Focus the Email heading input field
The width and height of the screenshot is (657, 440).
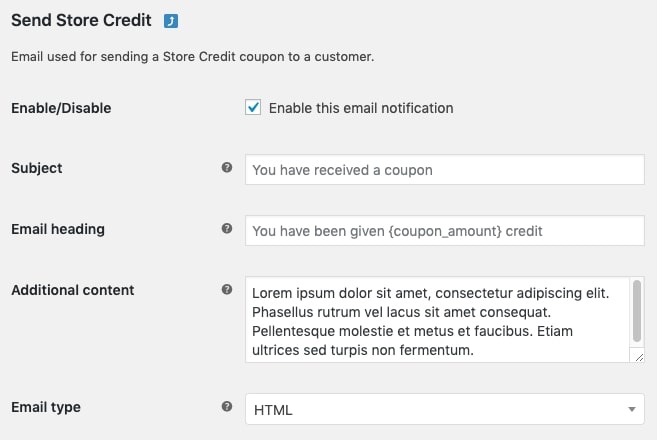[445, 230]
